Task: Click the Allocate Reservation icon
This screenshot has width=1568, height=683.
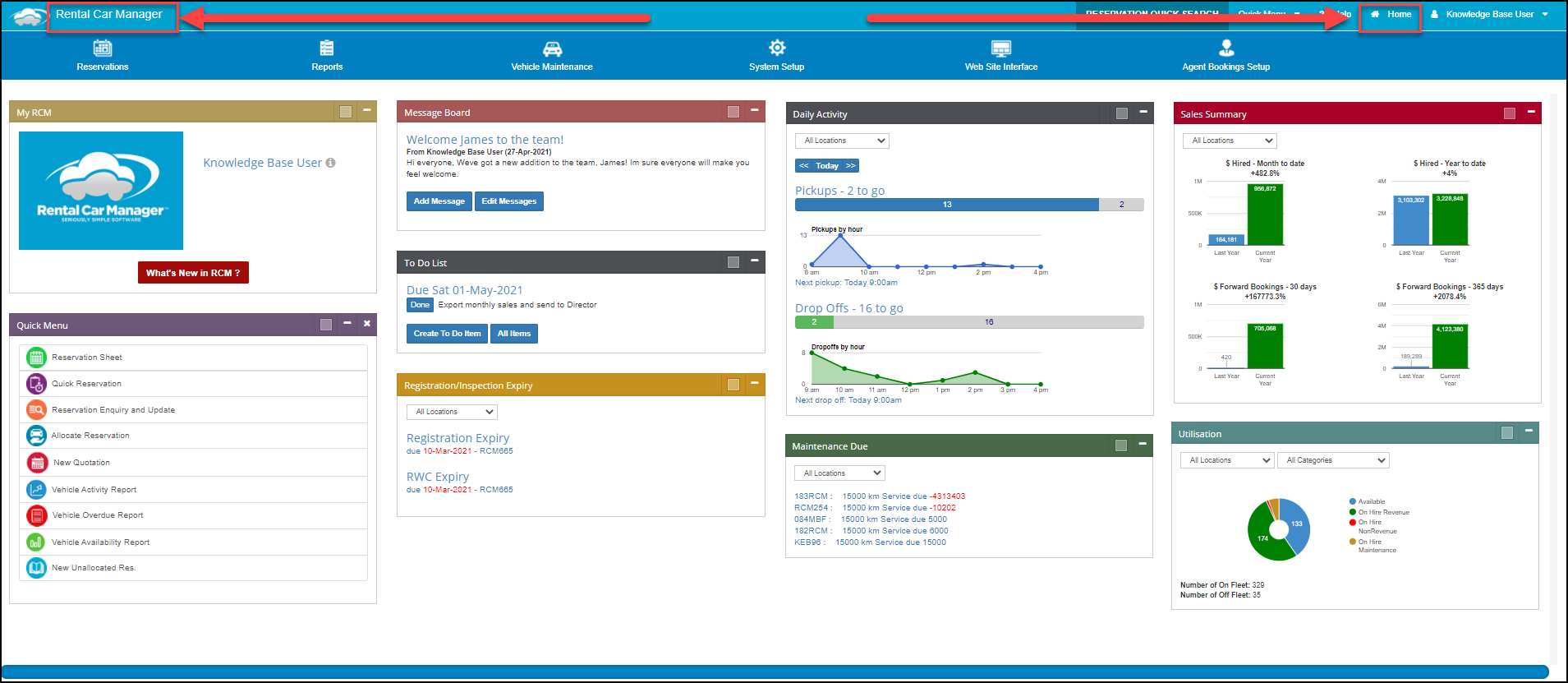Action: coord(36,436)
